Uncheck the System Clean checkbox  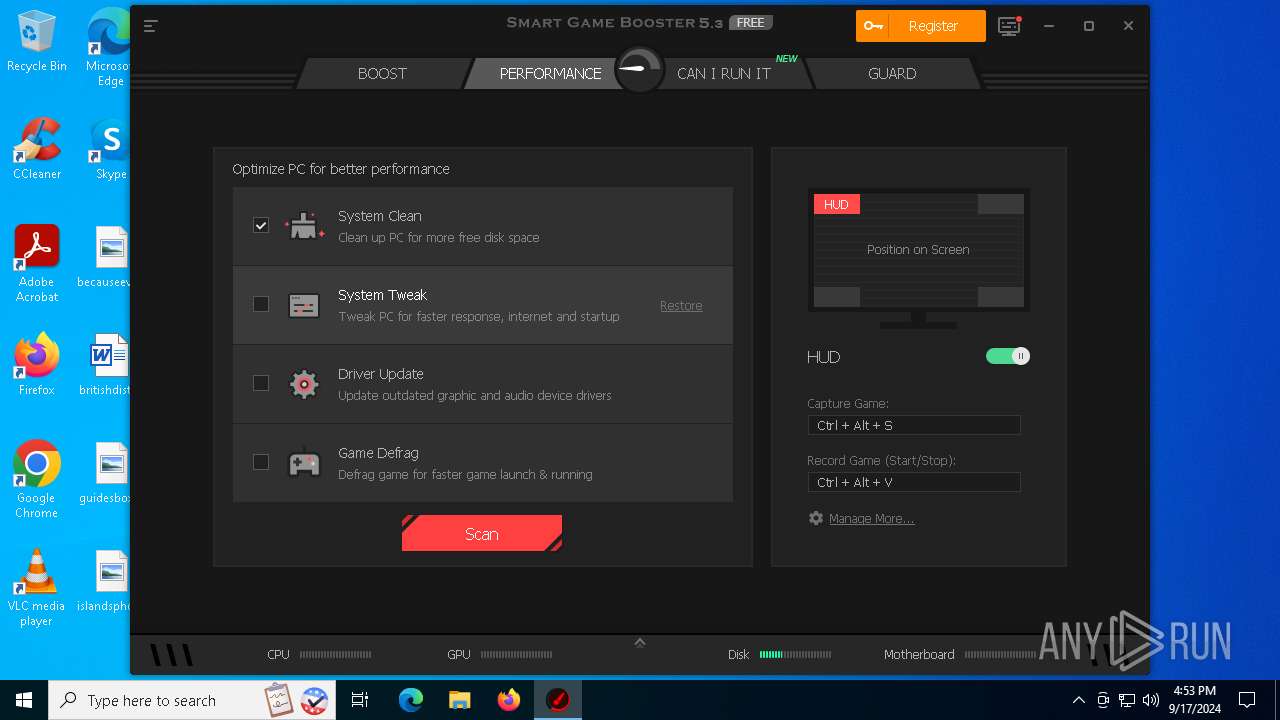point(261,226)
